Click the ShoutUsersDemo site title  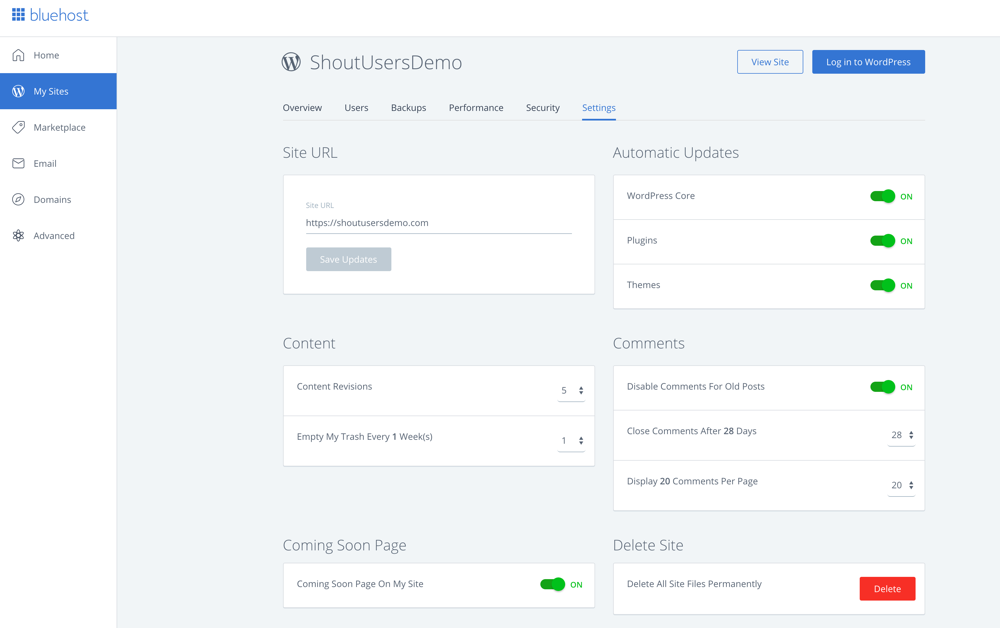click(386, 62)
